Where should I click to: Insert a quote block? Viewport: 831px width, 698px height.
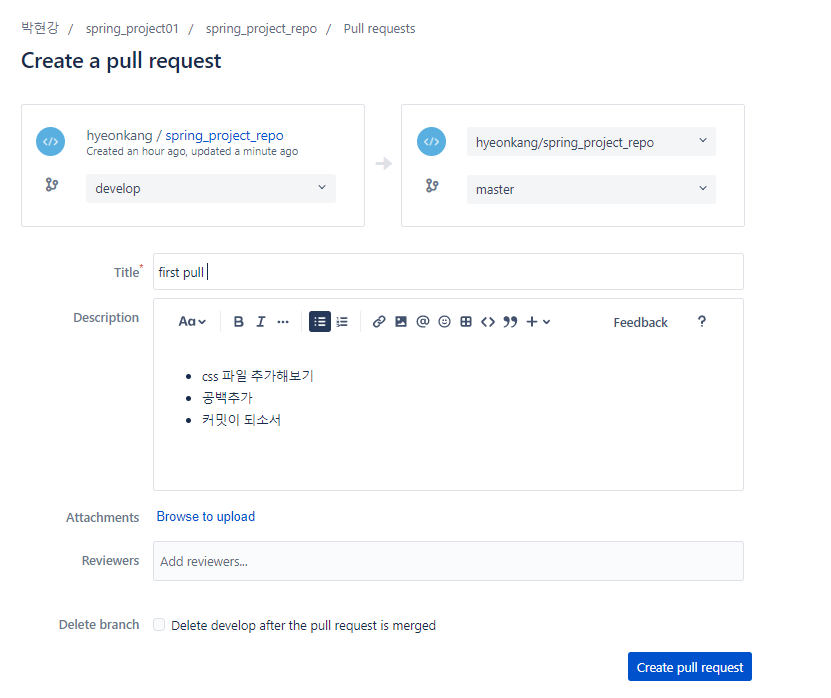(x=510, y=322)
